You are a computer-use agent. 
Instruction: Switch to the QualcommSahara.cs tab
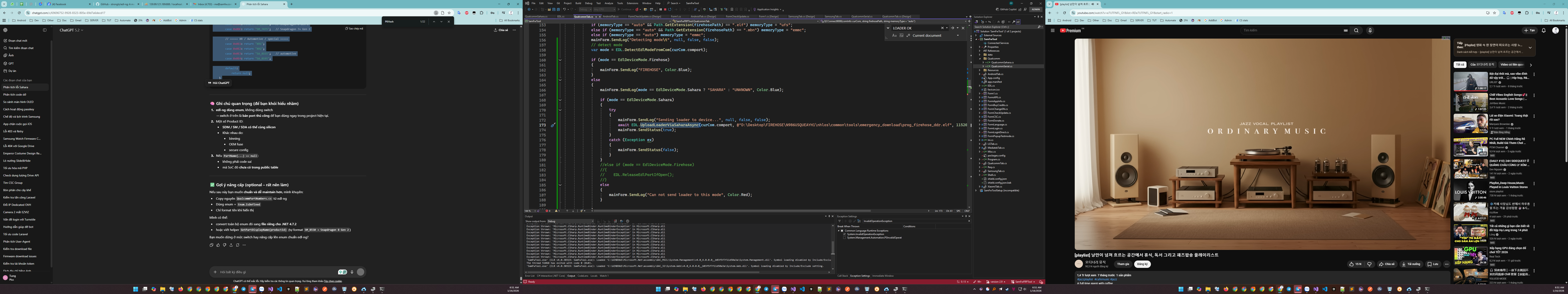pos(536,16)
